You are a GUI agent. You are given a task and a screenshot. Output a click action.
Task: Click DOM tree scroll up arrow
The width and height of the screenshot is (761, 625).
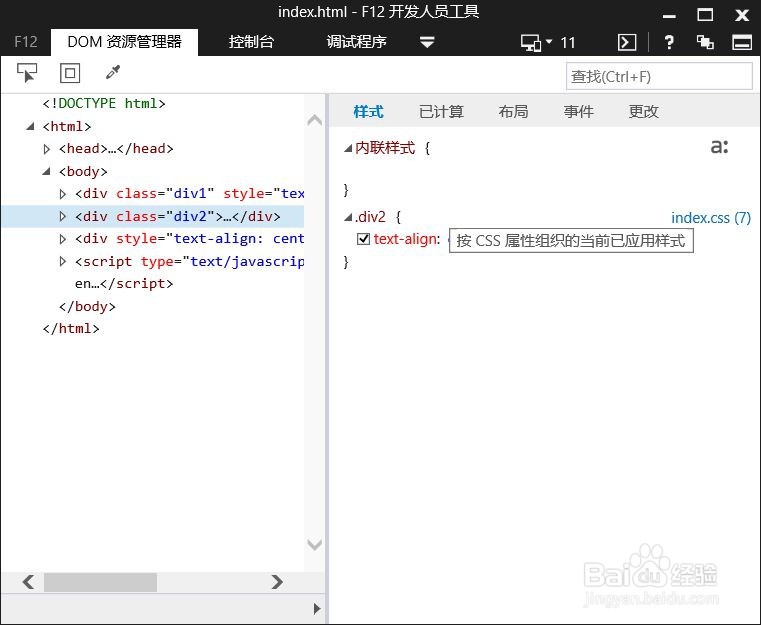coord(315,119)
